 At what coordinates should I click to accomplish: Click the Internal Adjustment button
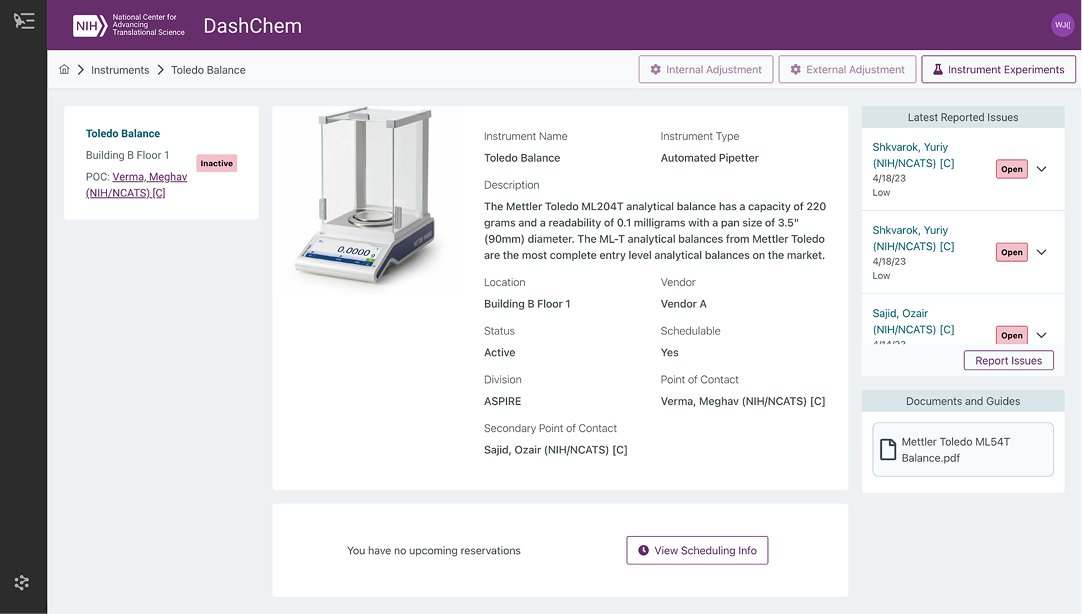click(x=706, y=70)
